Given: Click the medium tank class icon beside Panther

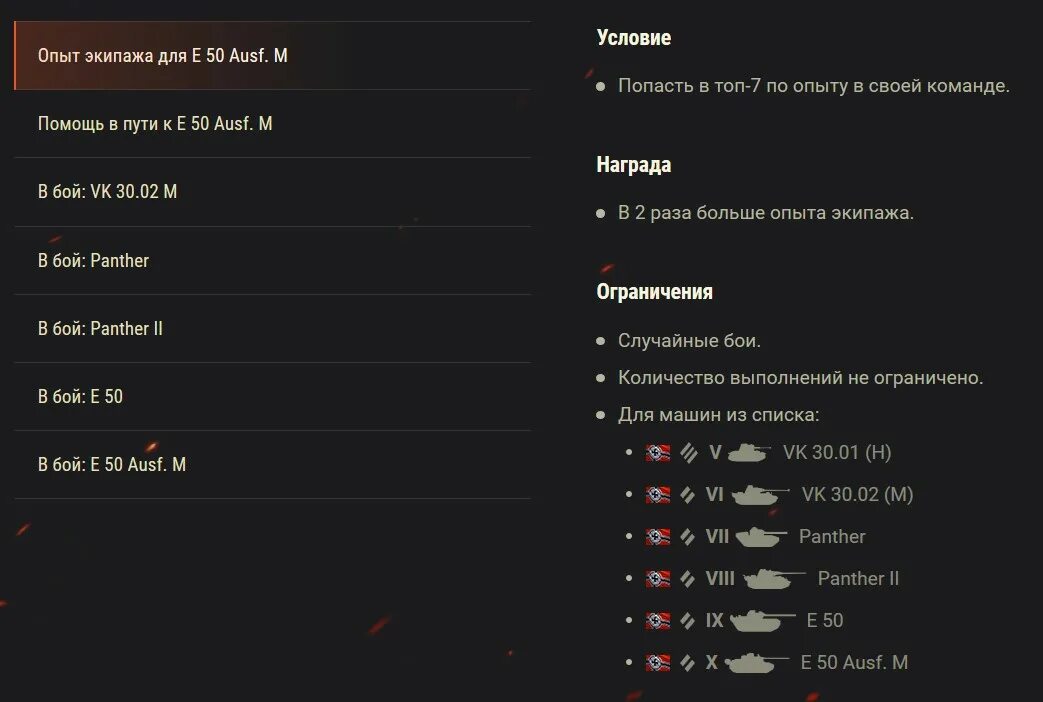Looking at the screenshot, I should pyautogui.click(x=688, y=537).
